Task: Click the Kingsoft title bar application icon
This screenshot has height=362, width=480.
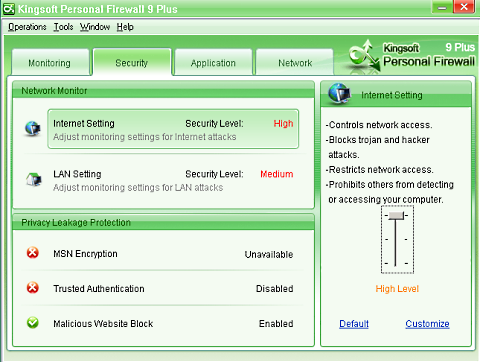Action: [9, 9]
